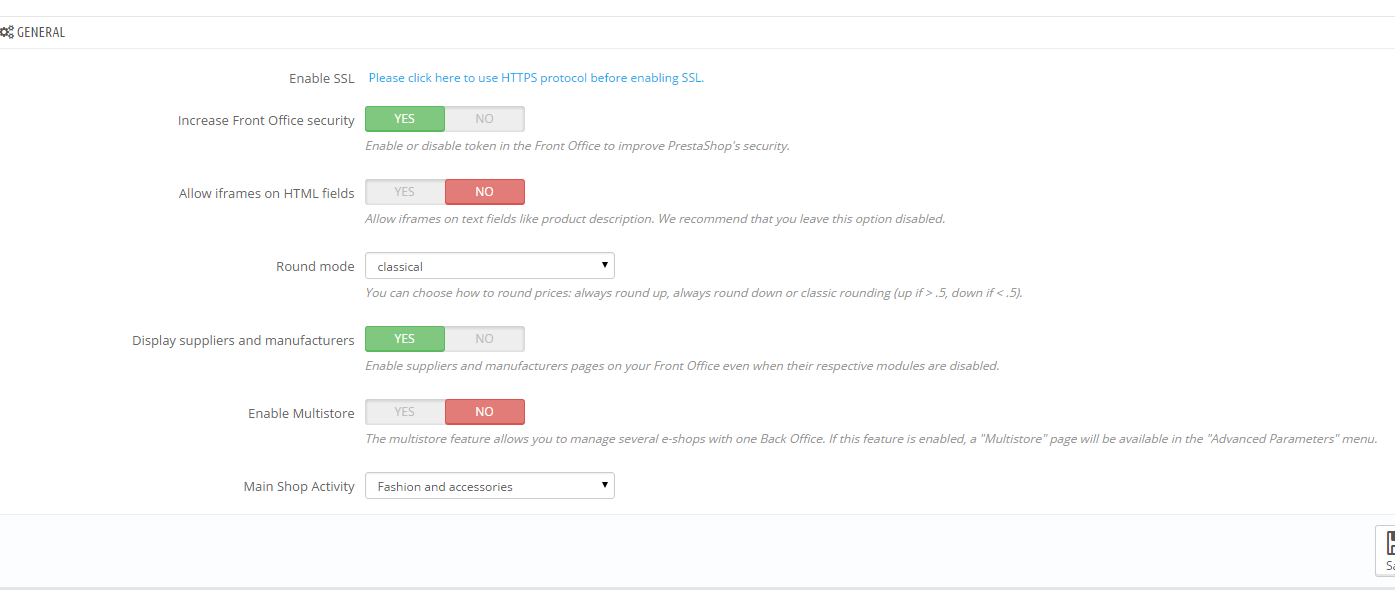Click the General section gears icon
This screenshot has height=602, width=1395.
6,32
